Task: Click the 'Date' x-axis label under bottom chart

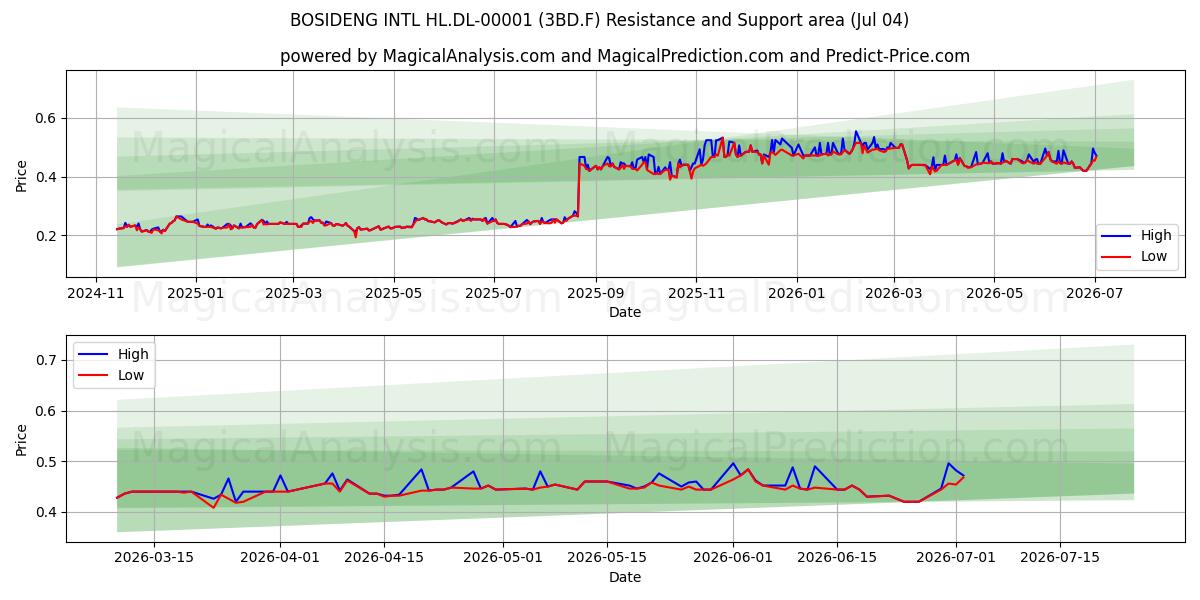Action: tap(625, 577)
